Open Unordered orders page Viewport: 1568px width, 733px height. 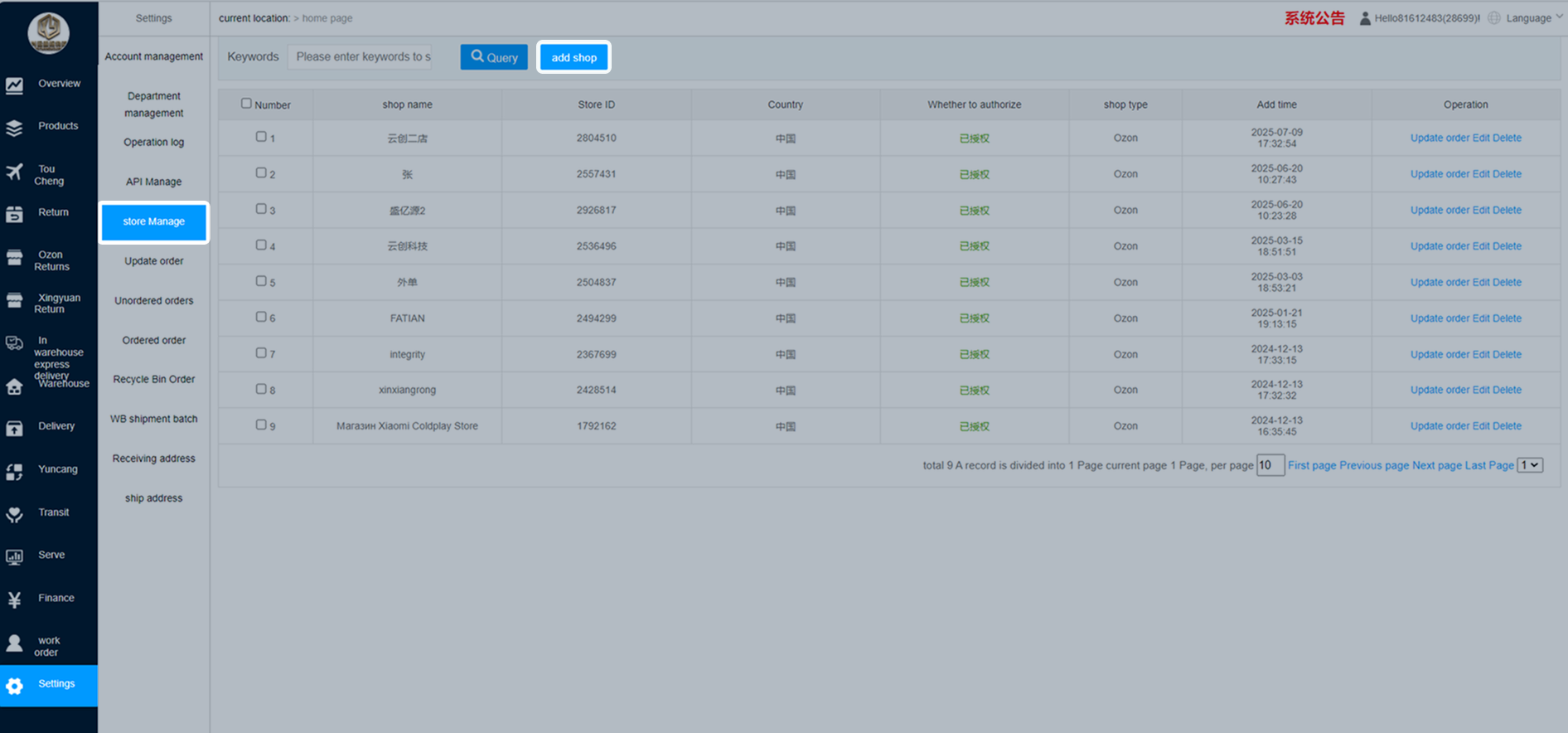click(153, 301)
